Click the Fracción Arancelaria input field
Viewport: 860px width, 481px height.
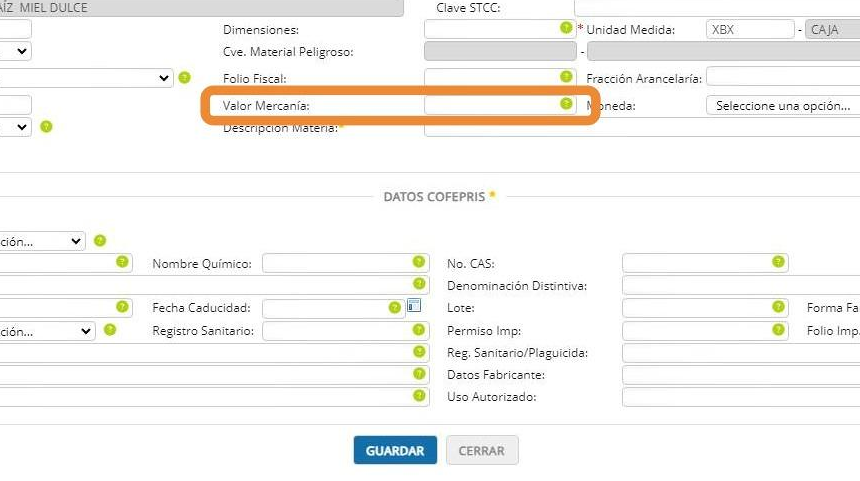[x=782, y=77]
